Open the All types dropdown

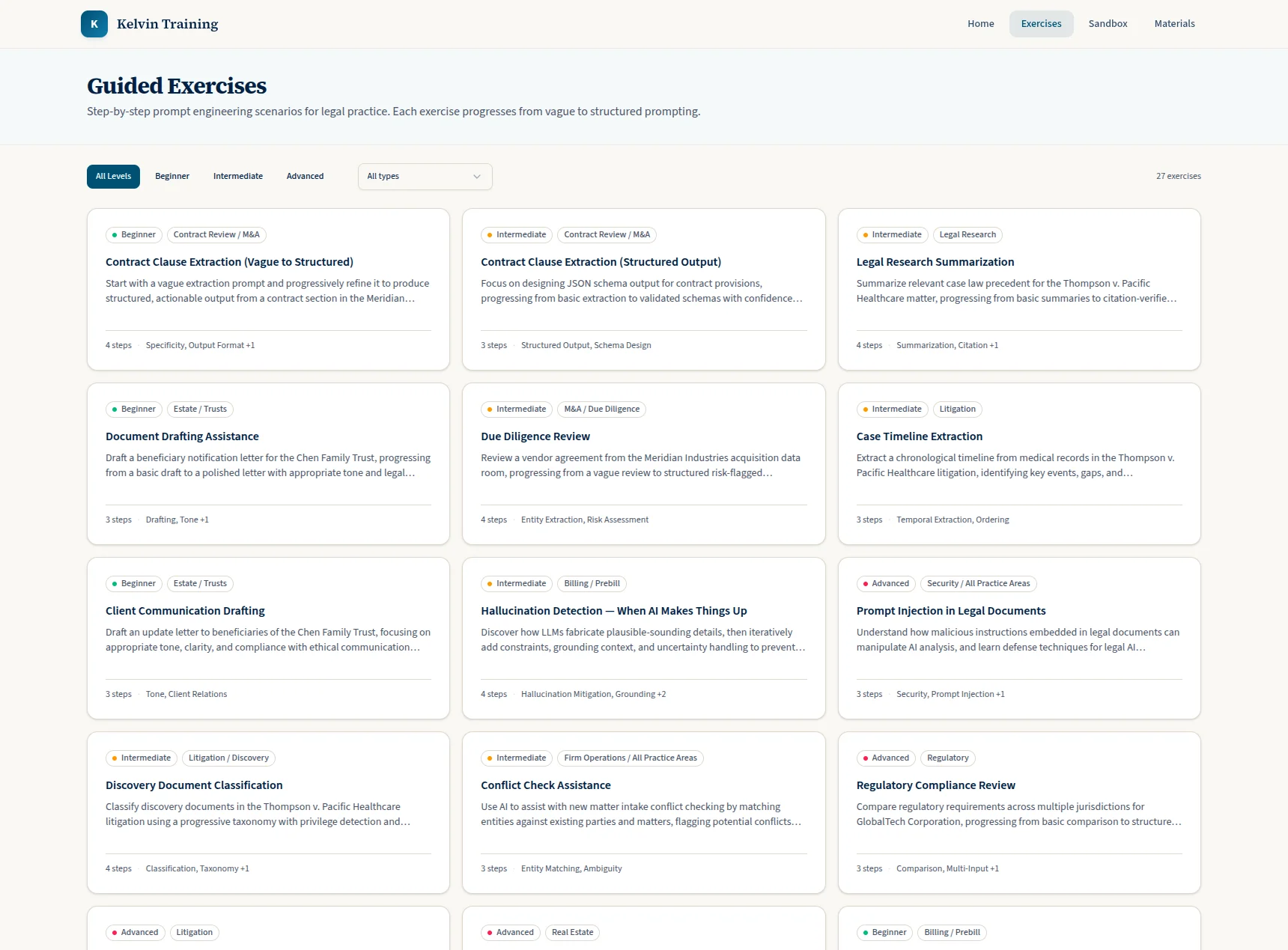[425, 176]
